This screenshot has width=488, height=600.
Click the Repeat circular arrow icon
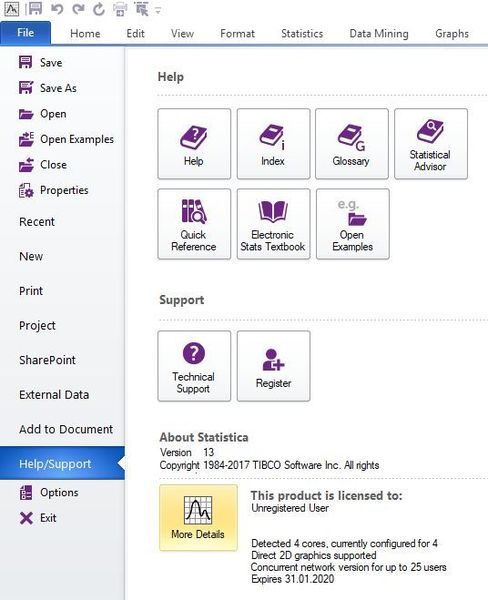tap(99, 9)
